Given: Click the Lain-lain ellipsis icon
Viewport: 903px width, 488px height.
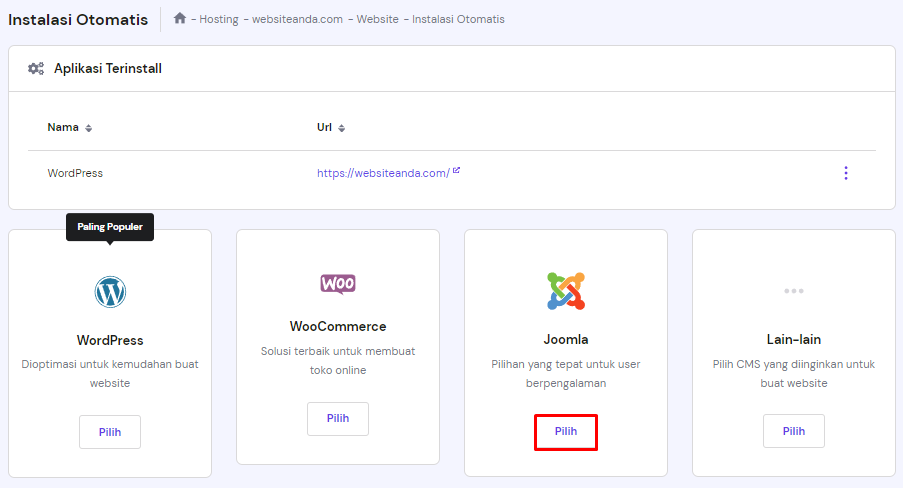Looking at the screenshot, I should point(794,291).
